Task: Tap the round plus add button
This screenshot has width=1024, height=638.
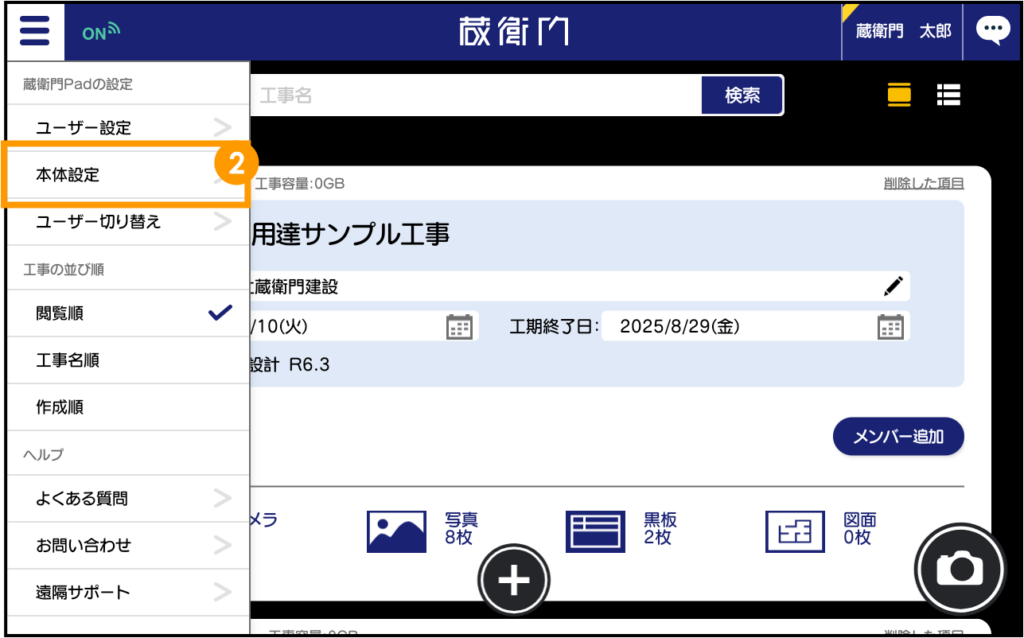Action: pyautogui.click(x=514, y=580)
